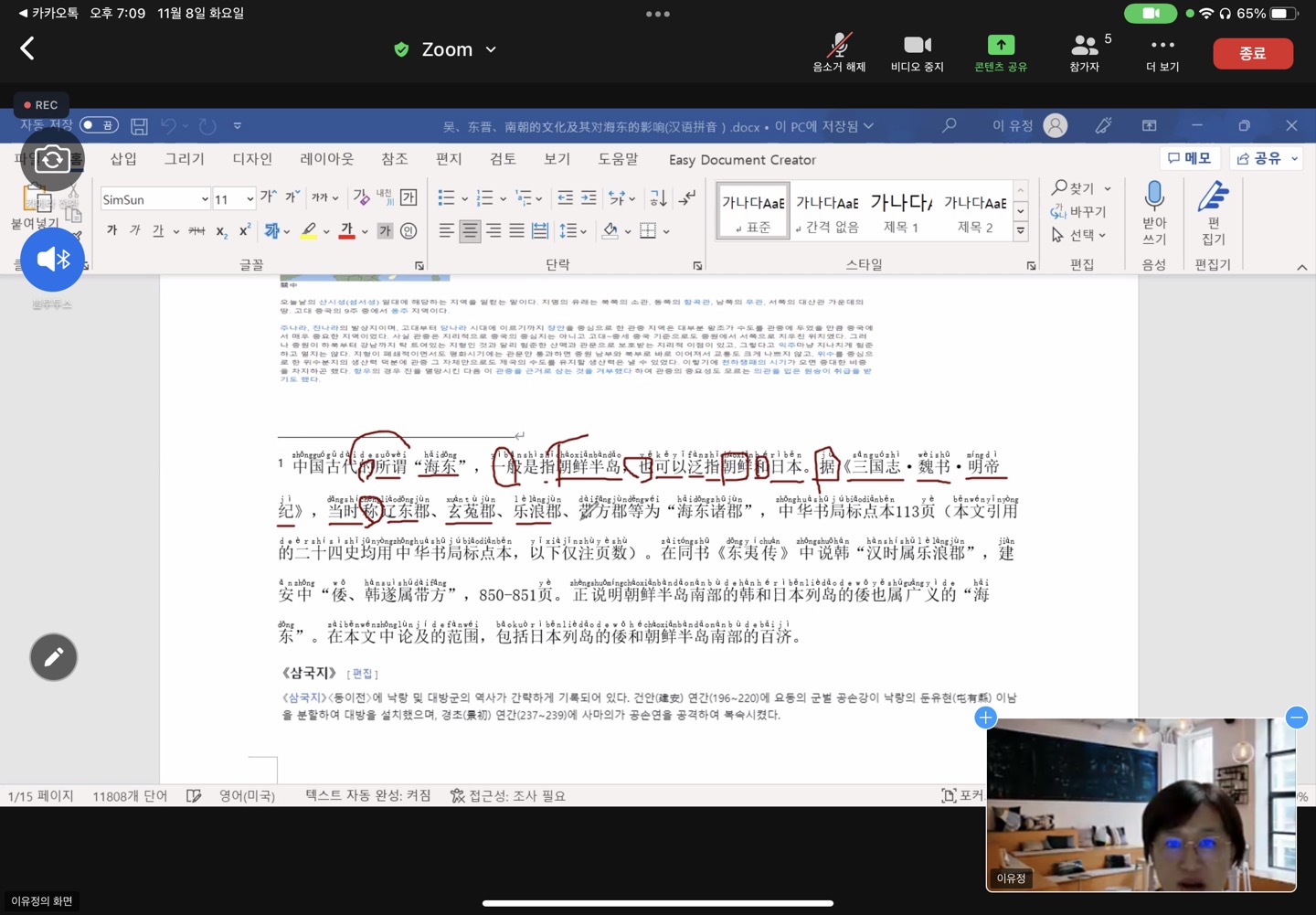Click the Word save icon
Image resolution: width=1316 pixels, height=915 pixels.
[x=139, y=126]
